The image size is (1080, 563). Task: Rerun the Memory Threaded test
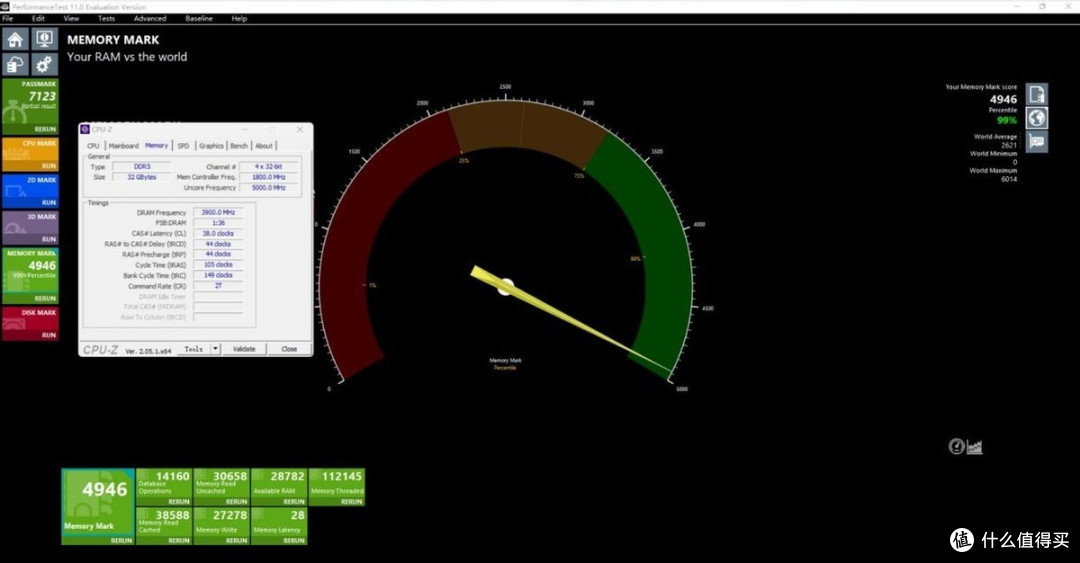click(x=351, y=502)
